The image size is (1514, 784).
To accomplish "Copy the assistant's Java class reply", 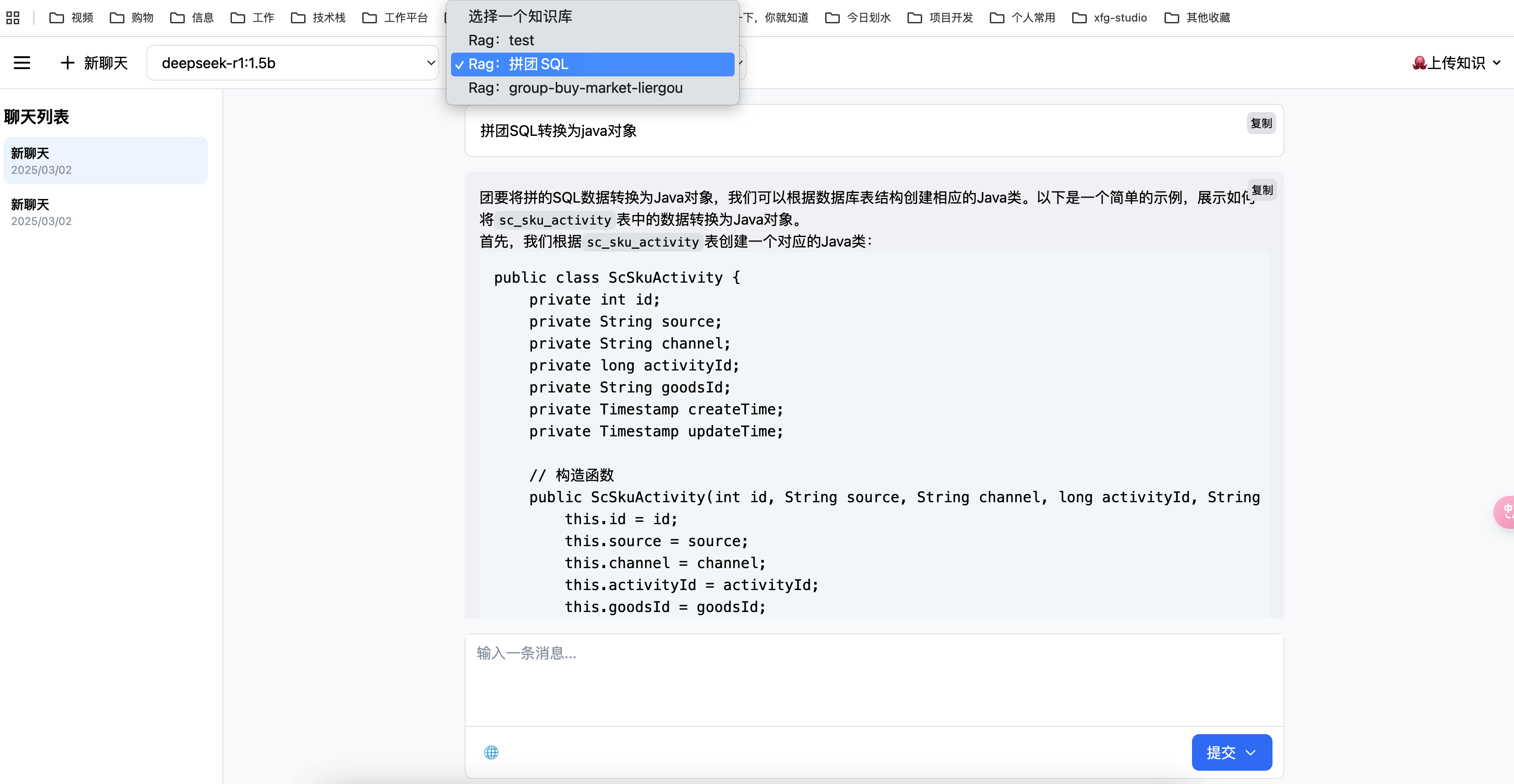I will [x=1262, y=190].
